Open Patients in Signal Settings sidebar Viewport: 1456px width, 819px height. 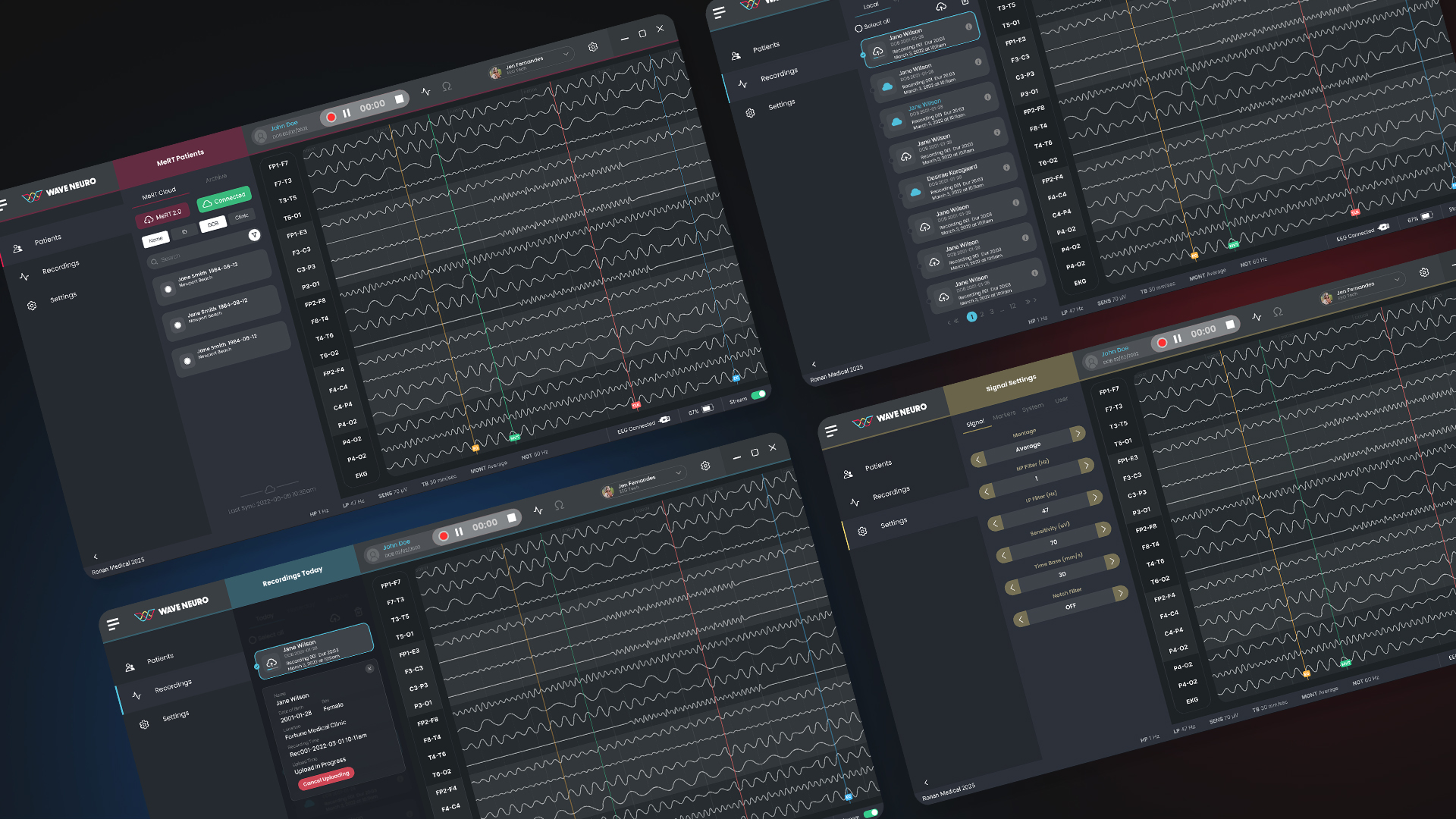pyautogui.click(x=878, y=466)
